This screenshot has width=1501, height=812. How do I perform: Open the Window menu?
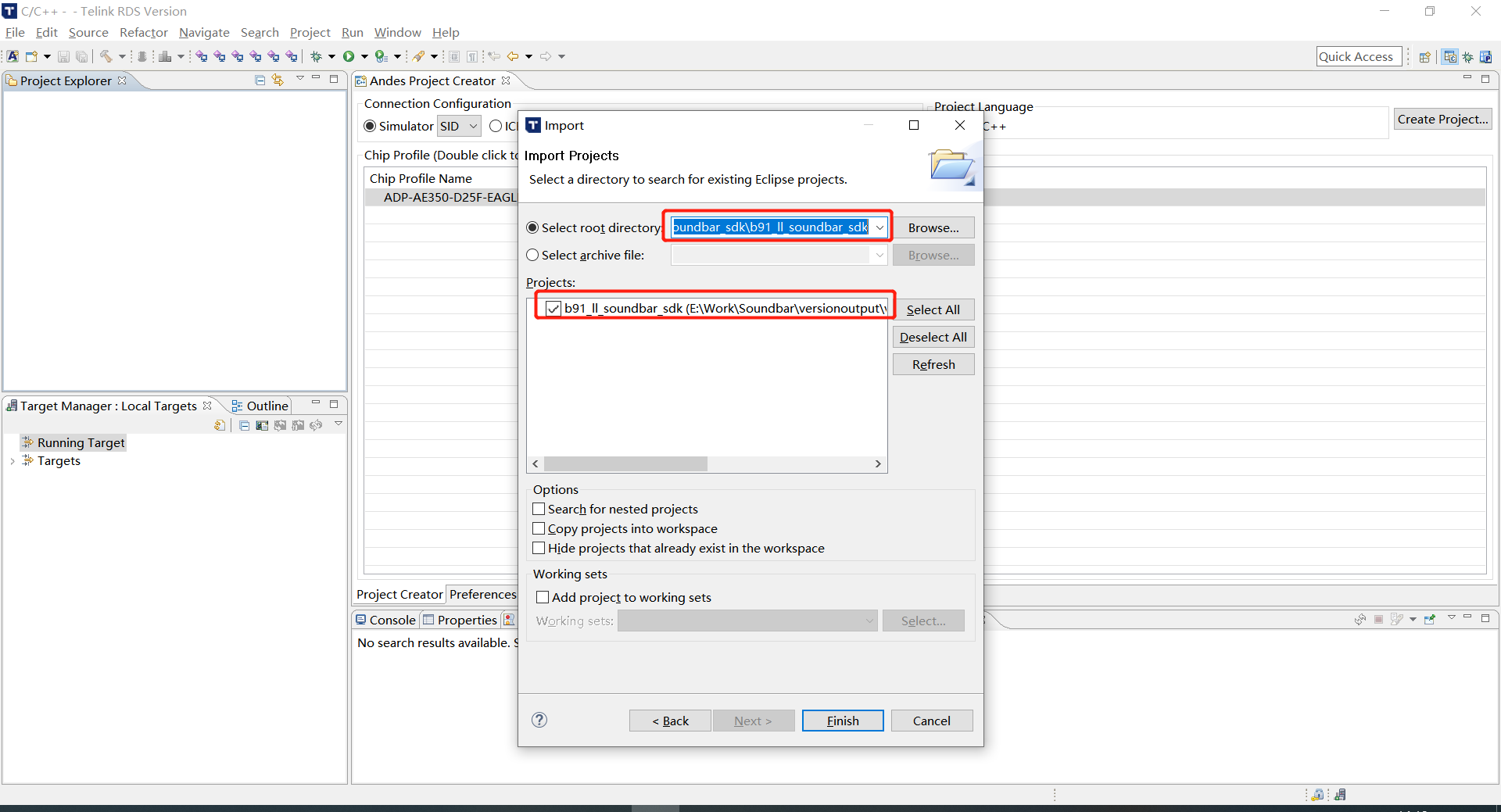397,32
